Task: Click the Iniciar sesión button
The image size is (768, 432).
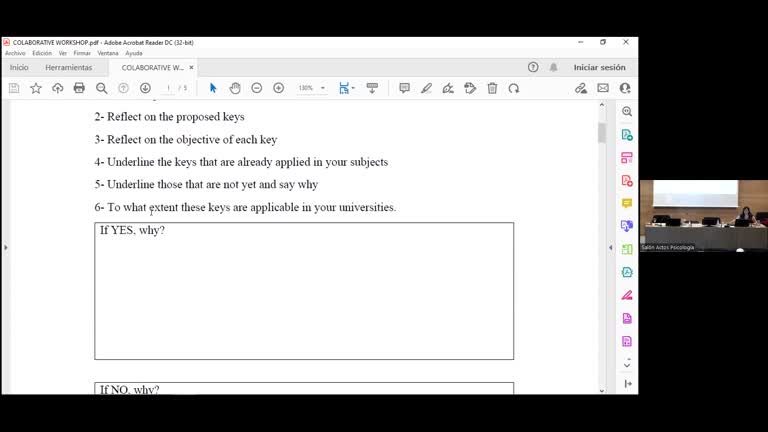Action: coord(599,67)
